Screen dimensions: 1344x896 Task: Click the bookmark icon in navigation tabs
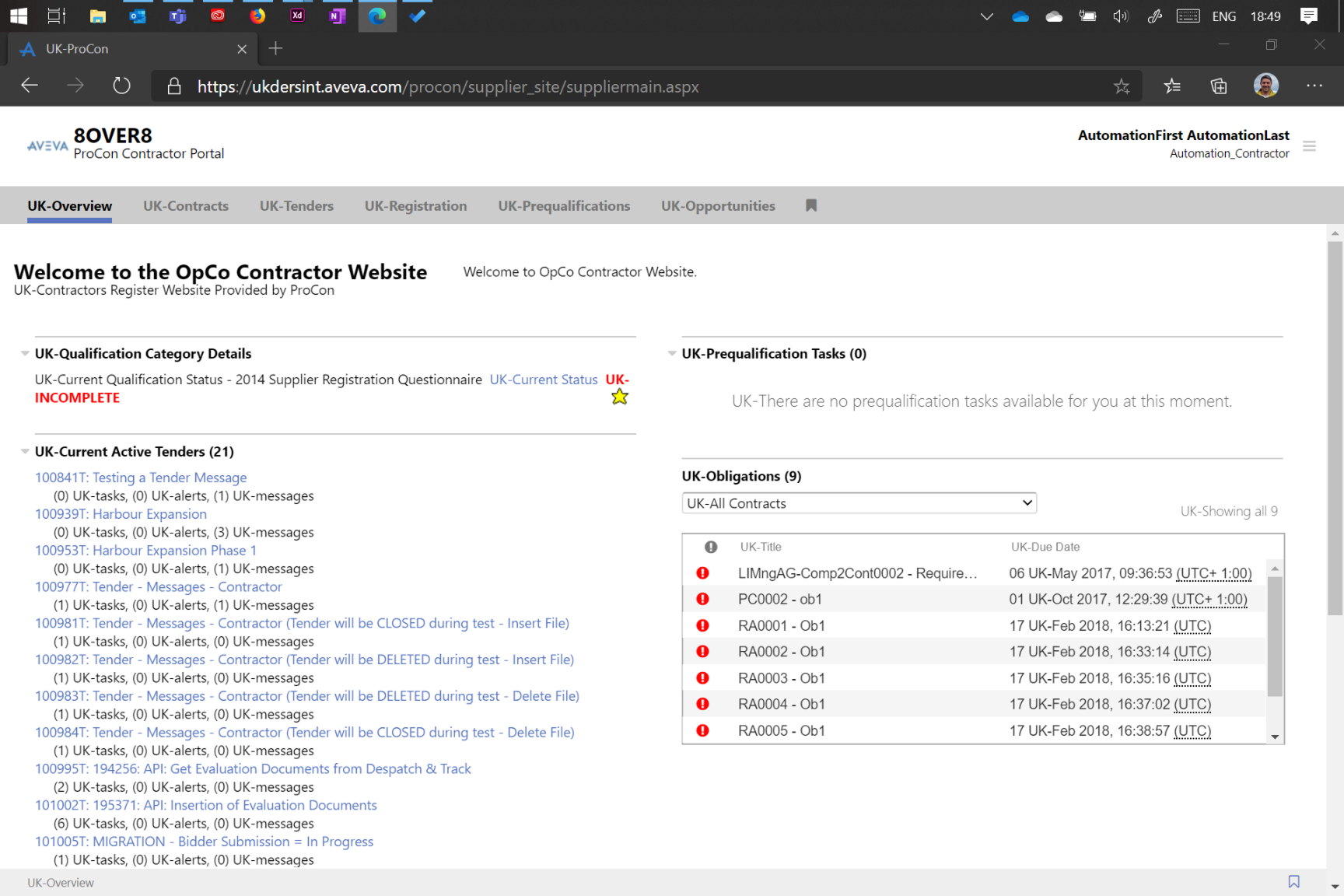[x=811, y=205]
